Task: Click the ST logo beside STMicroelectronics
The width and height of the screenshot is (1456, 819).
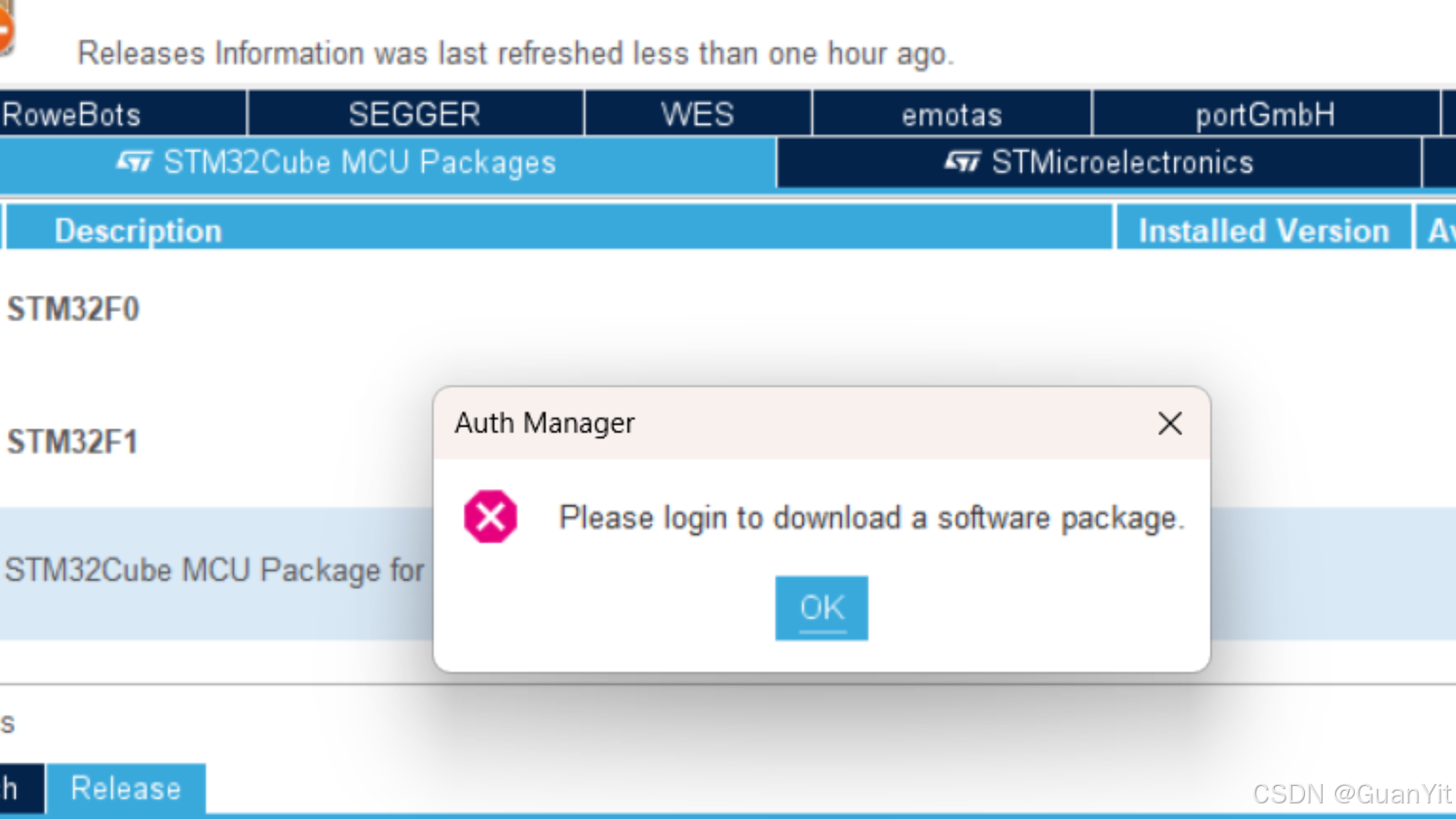Action: (962, 162)
